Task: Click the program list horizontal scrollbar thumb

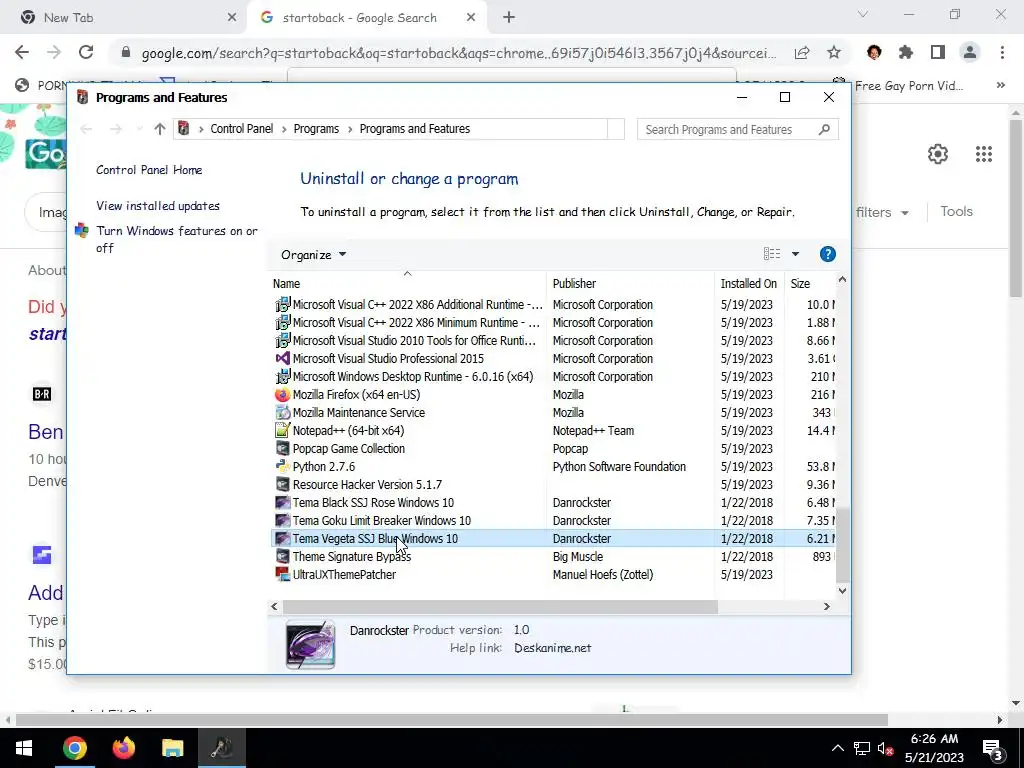Action: [x=500, y=607]
